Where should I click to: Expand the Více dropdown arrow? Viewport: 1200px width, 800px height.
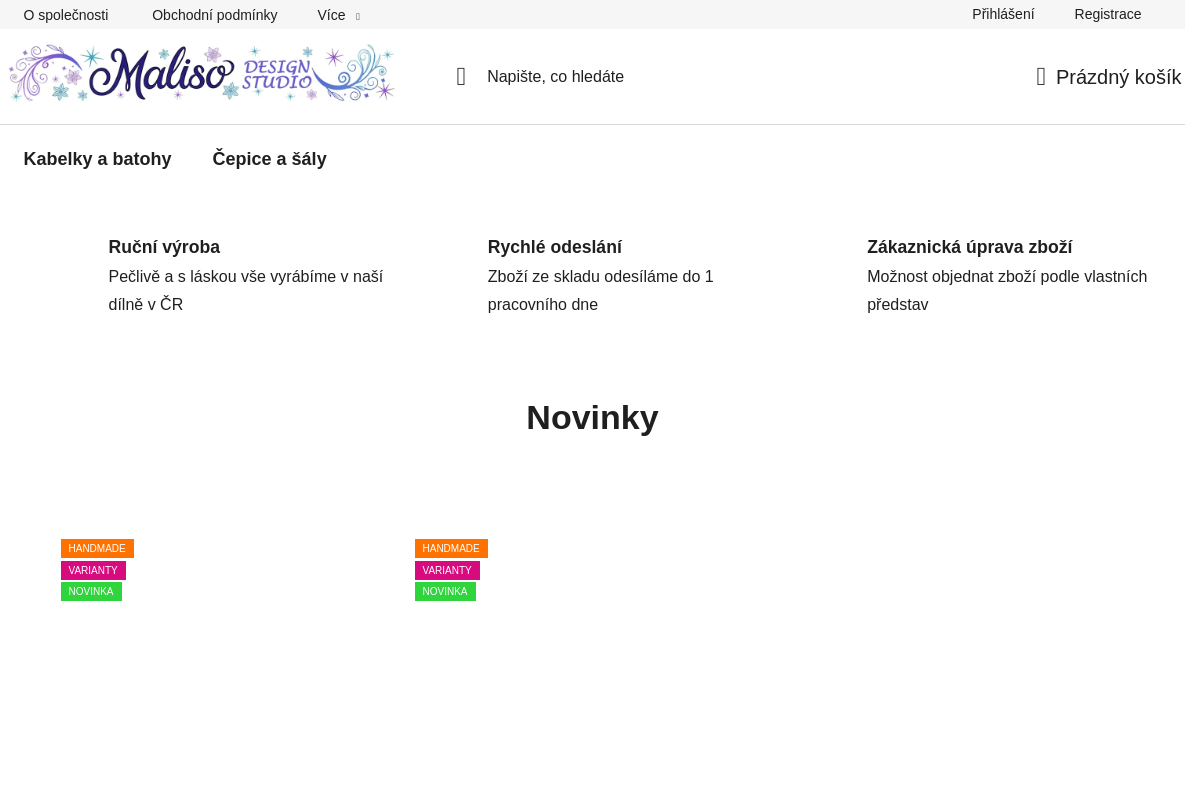(358, 16)
